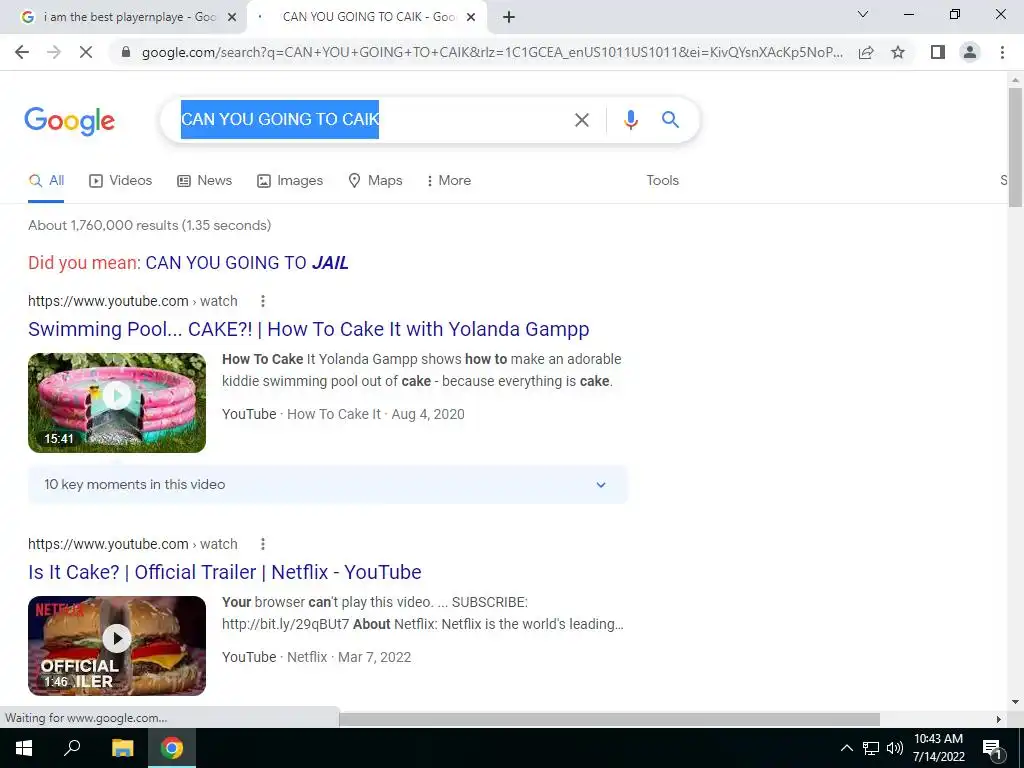The width and height of the screenshot is (1024, 768).
Task: Stop loading the page
Action: (x=86, y=52)
